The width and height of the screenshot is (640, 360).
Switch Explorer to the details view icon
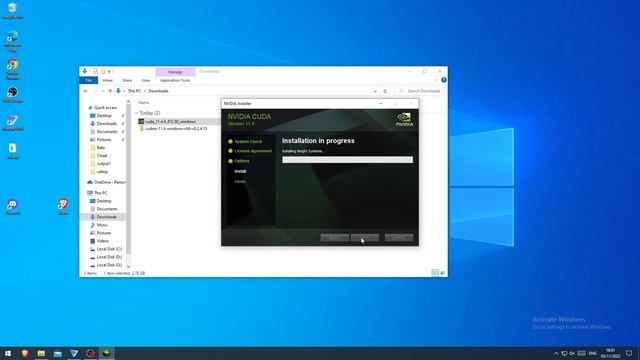[435, 273]
